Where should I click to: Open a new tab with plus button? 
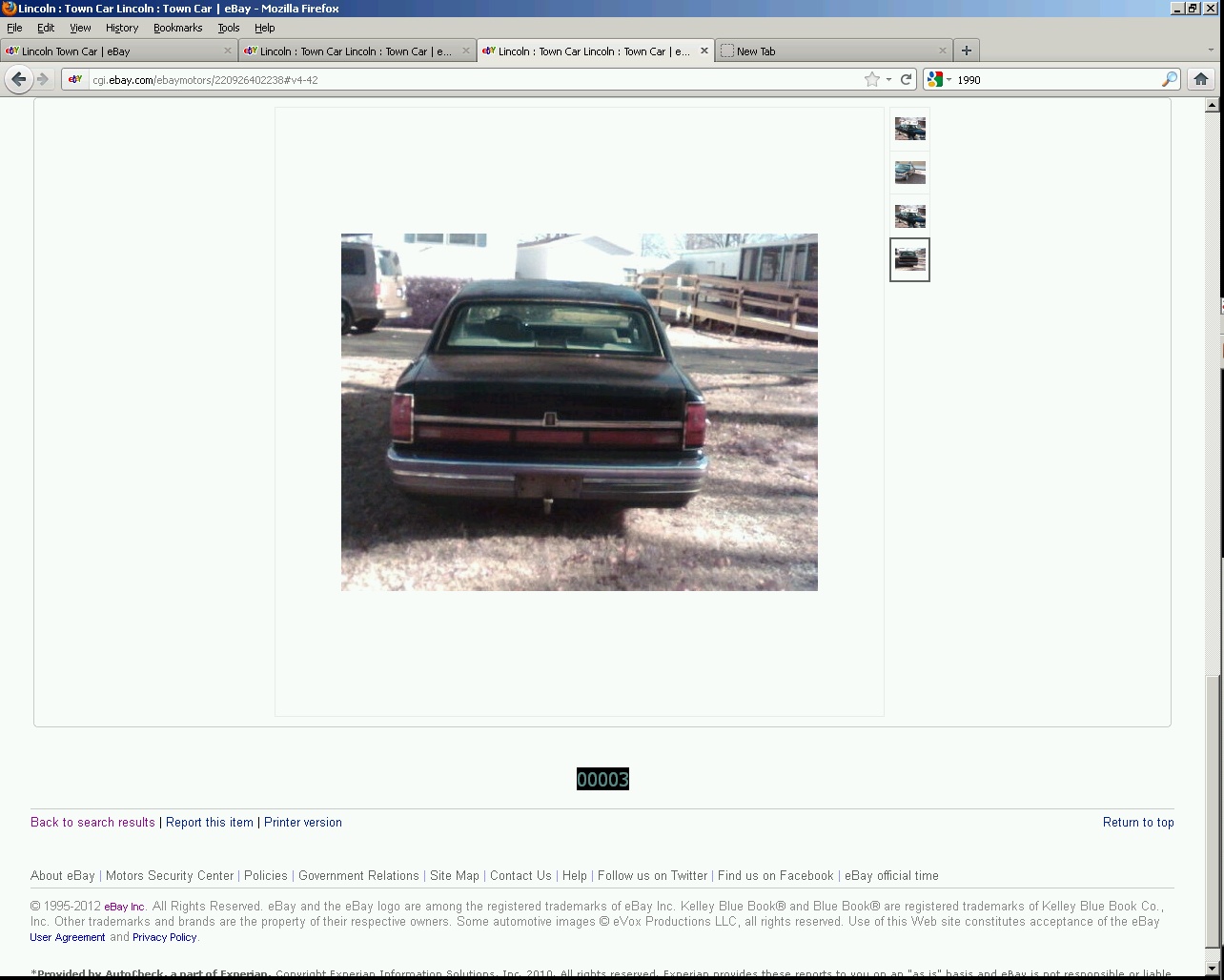point(966,51)
